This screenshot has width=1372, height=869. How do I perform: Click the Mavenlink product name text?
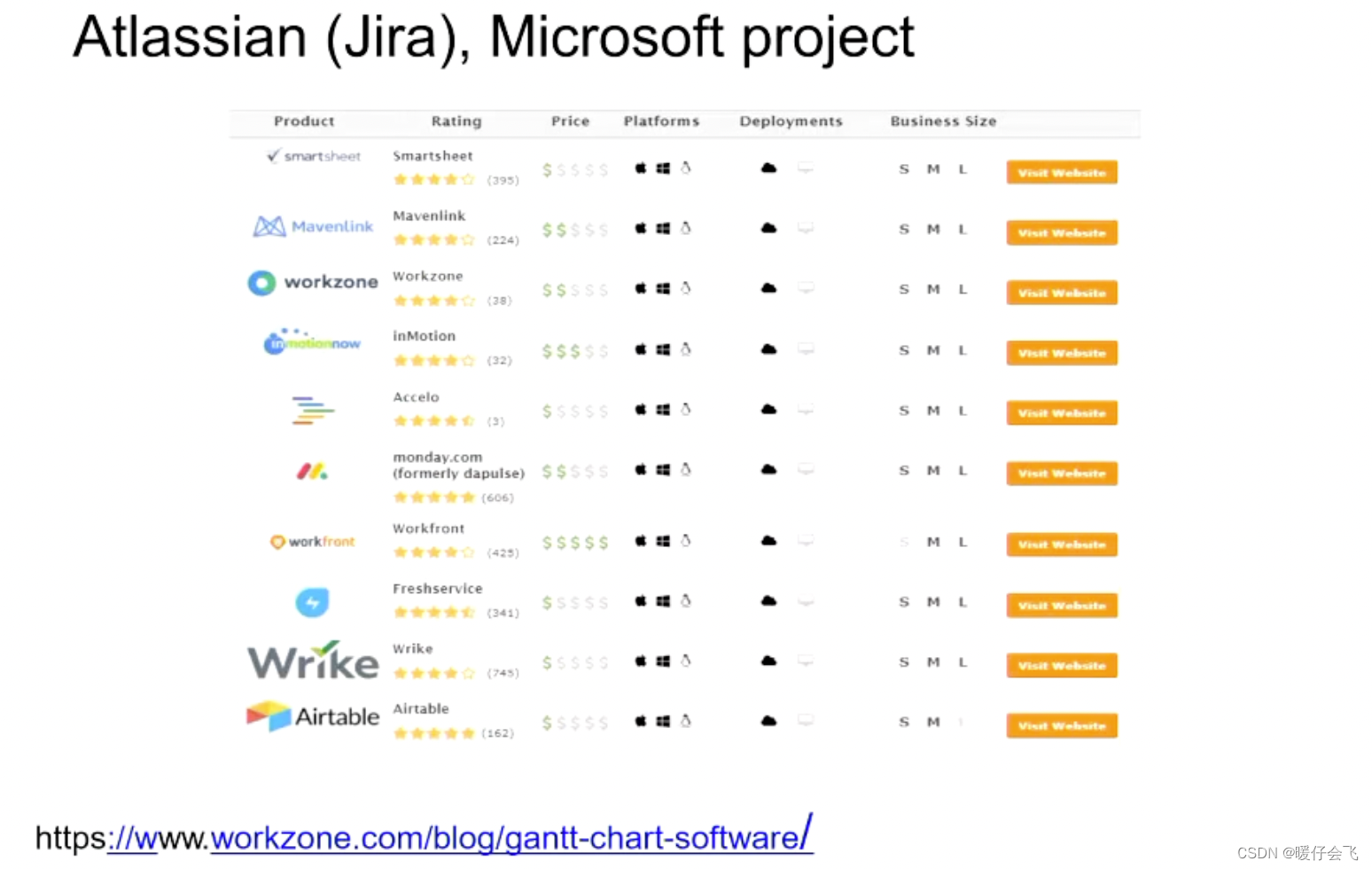coord(429,216)
